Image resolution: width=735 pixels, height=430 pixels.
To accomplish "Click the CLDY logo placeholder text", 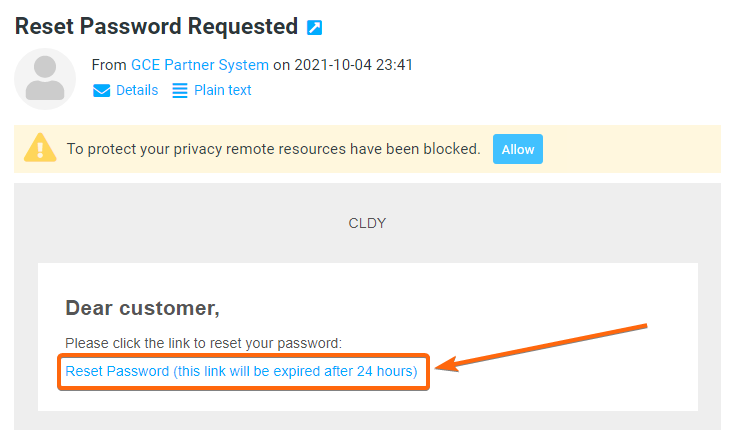I will pyautogui.click(x=367, y=223).
